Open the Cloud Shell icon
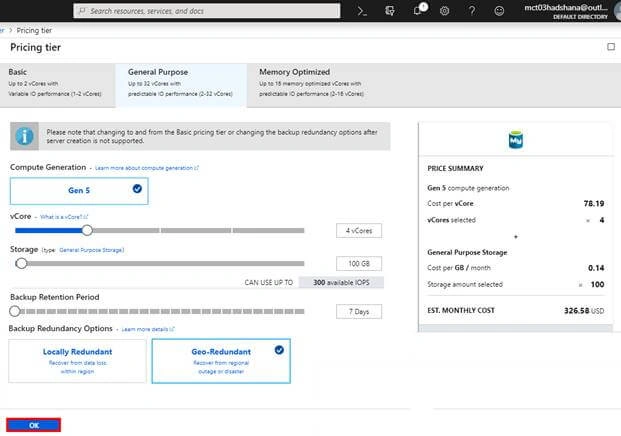 coord(362,11)
